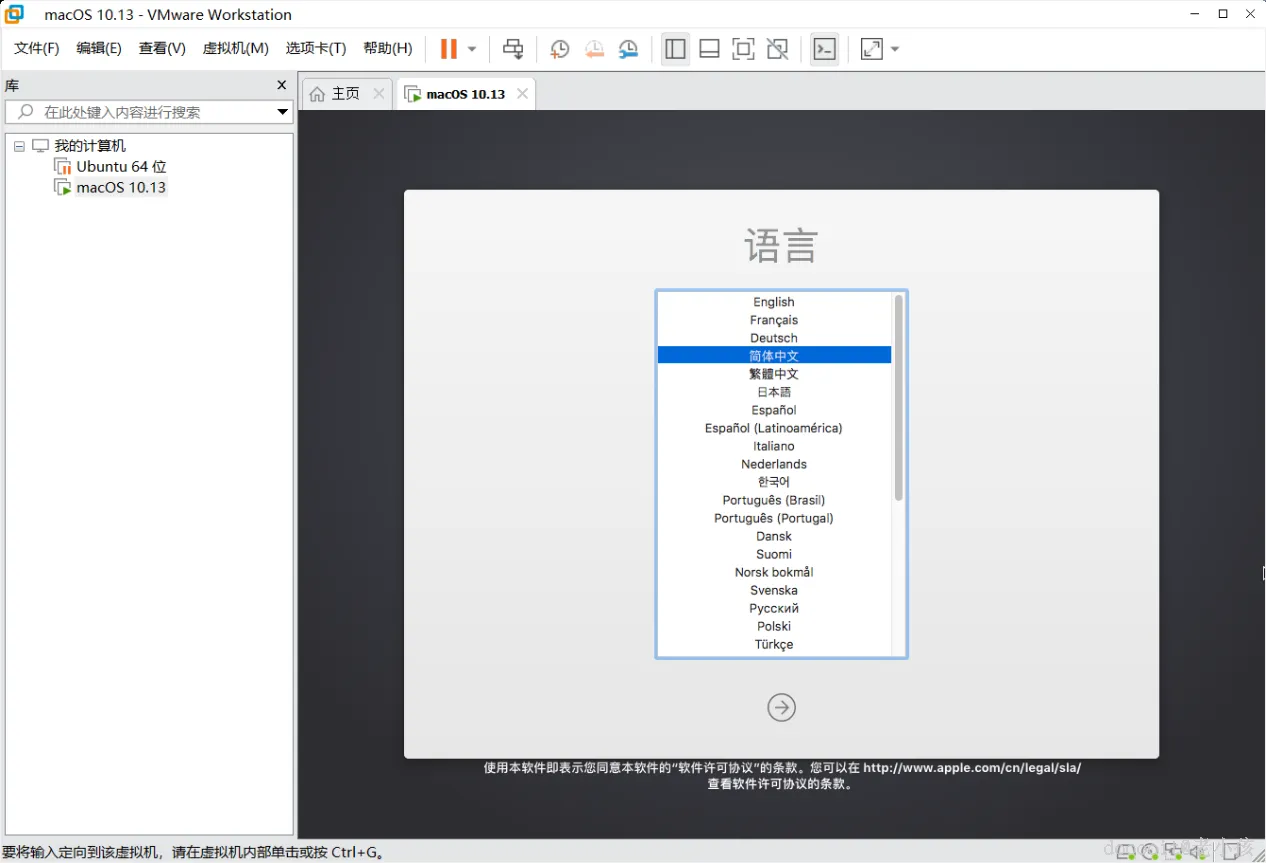Open the snapshot manager wrench-clock icon
Viewport: 1266px width, 863px height.
point(628,49)
